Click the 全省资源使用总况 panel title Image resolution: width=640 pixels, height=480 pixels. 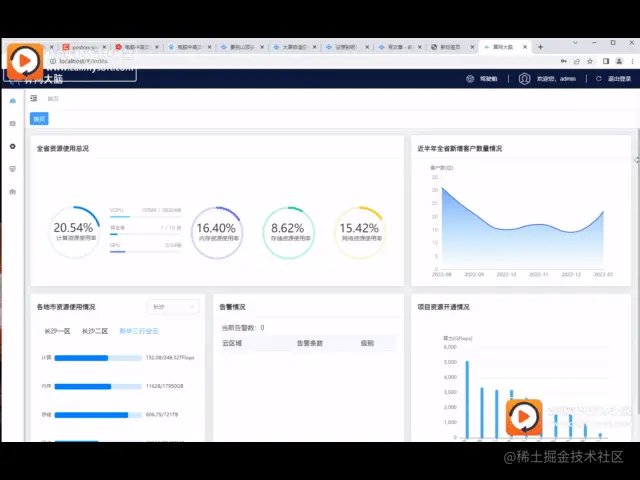(63, 149)
